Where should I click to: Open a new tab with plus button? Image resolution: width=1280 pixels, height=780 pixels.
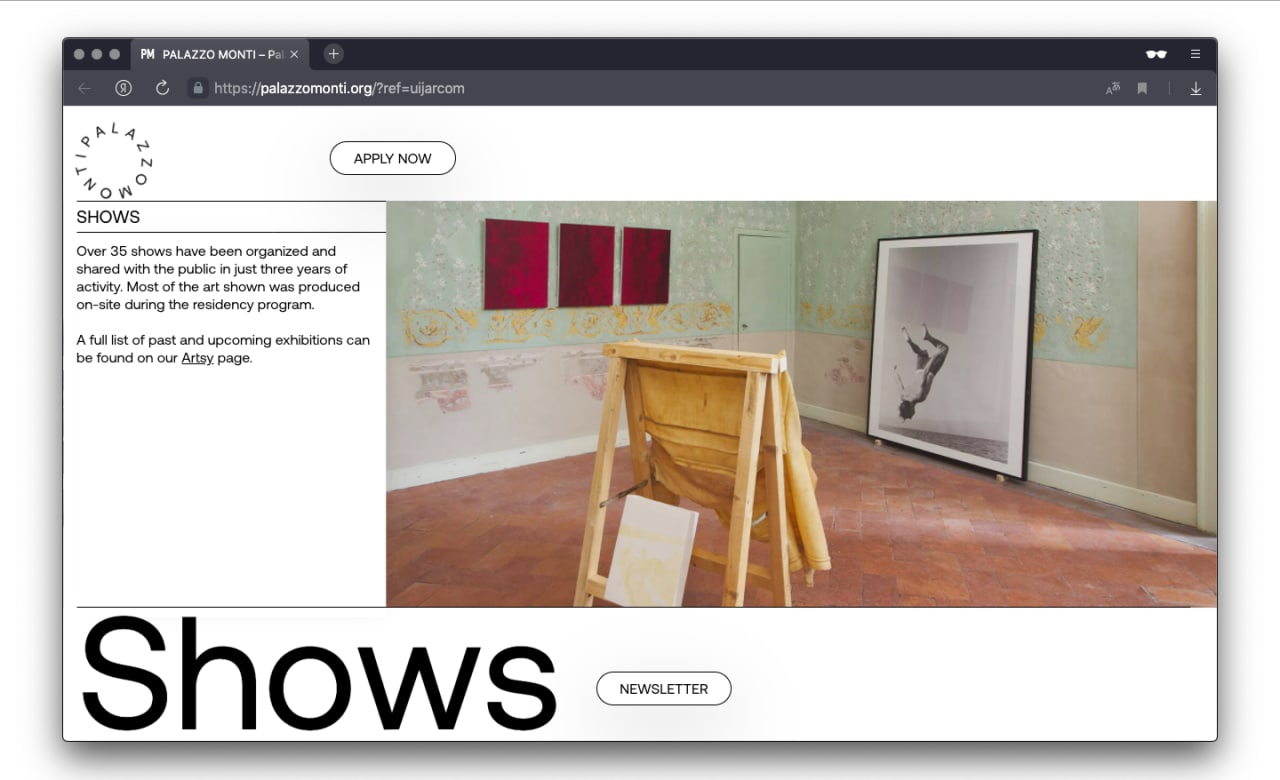pyautogui.click(x=334, y=54)
